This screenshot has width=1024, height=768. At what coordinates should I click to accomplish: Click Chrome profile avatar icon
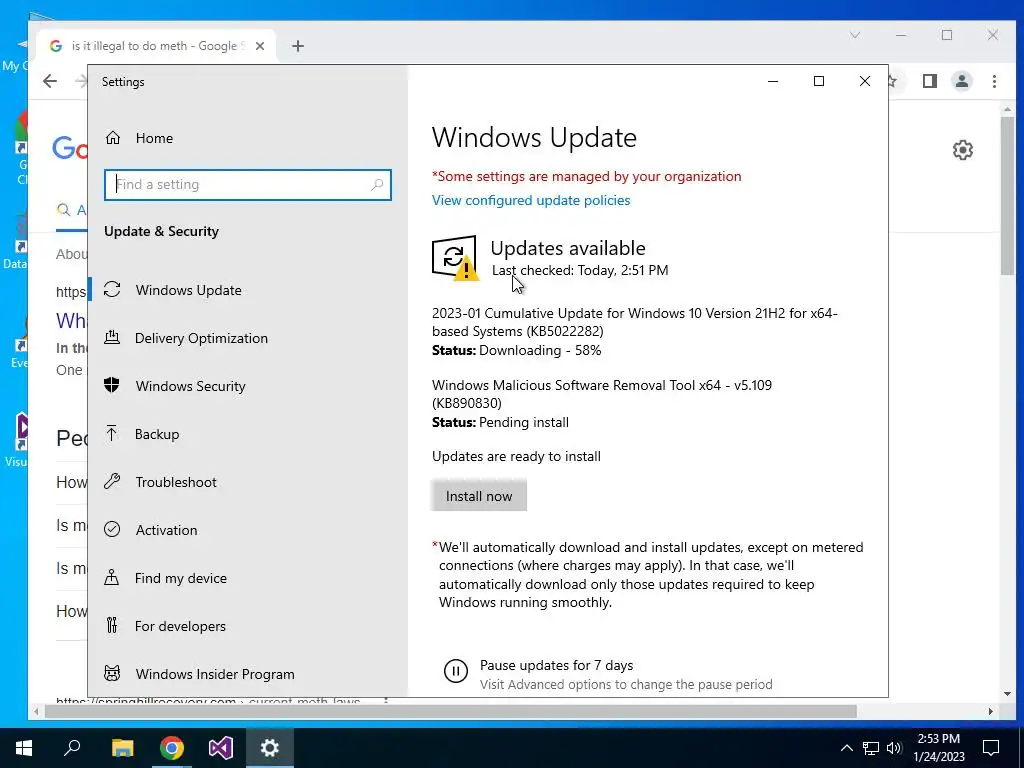(x=961, y=81)
